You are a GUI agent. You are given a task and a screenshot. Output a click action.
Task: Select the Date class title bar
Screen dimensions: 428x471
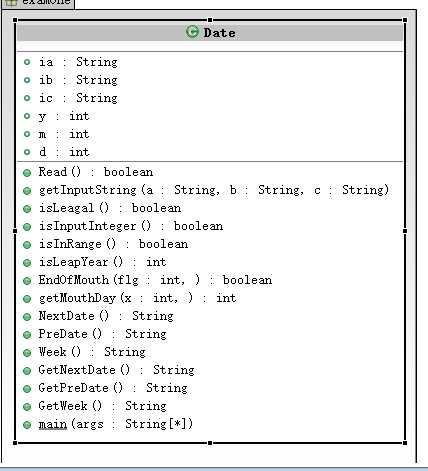(x=210, y=32)
